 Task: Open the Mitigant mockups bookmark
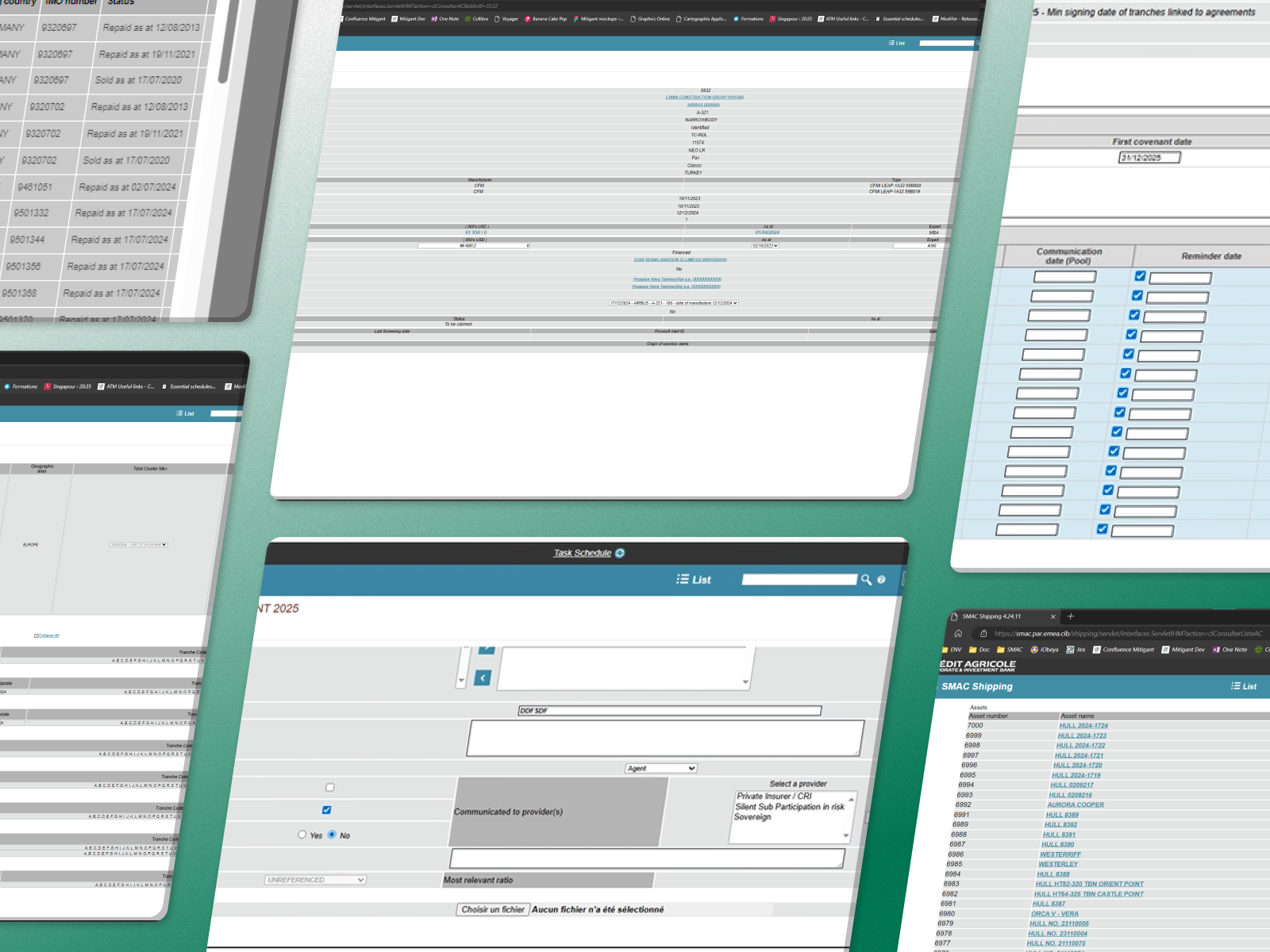click(x=598, y=19)
